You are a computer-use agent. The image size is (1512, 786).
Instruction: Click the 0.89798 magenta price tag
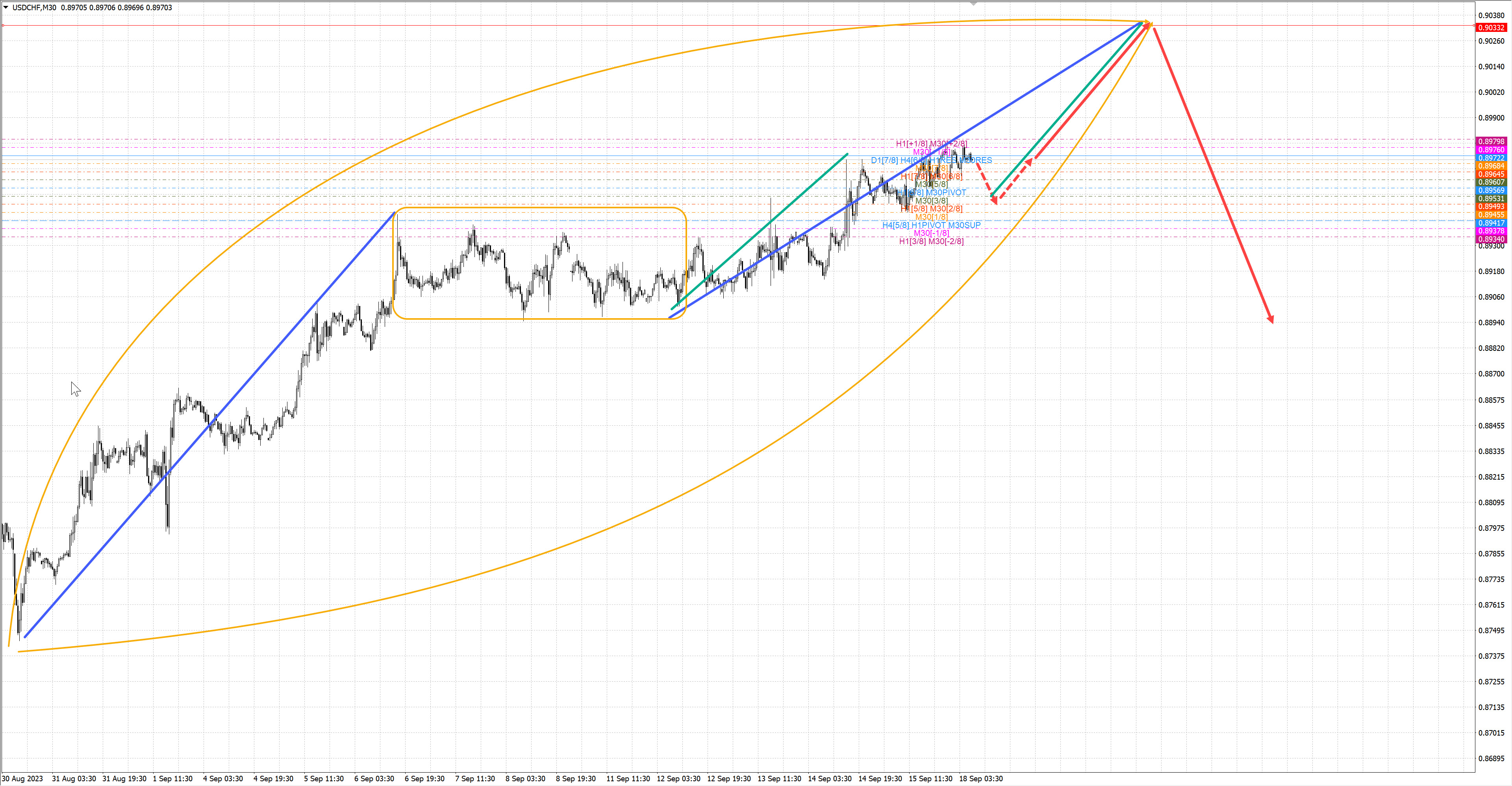[x=1491, y=141]
